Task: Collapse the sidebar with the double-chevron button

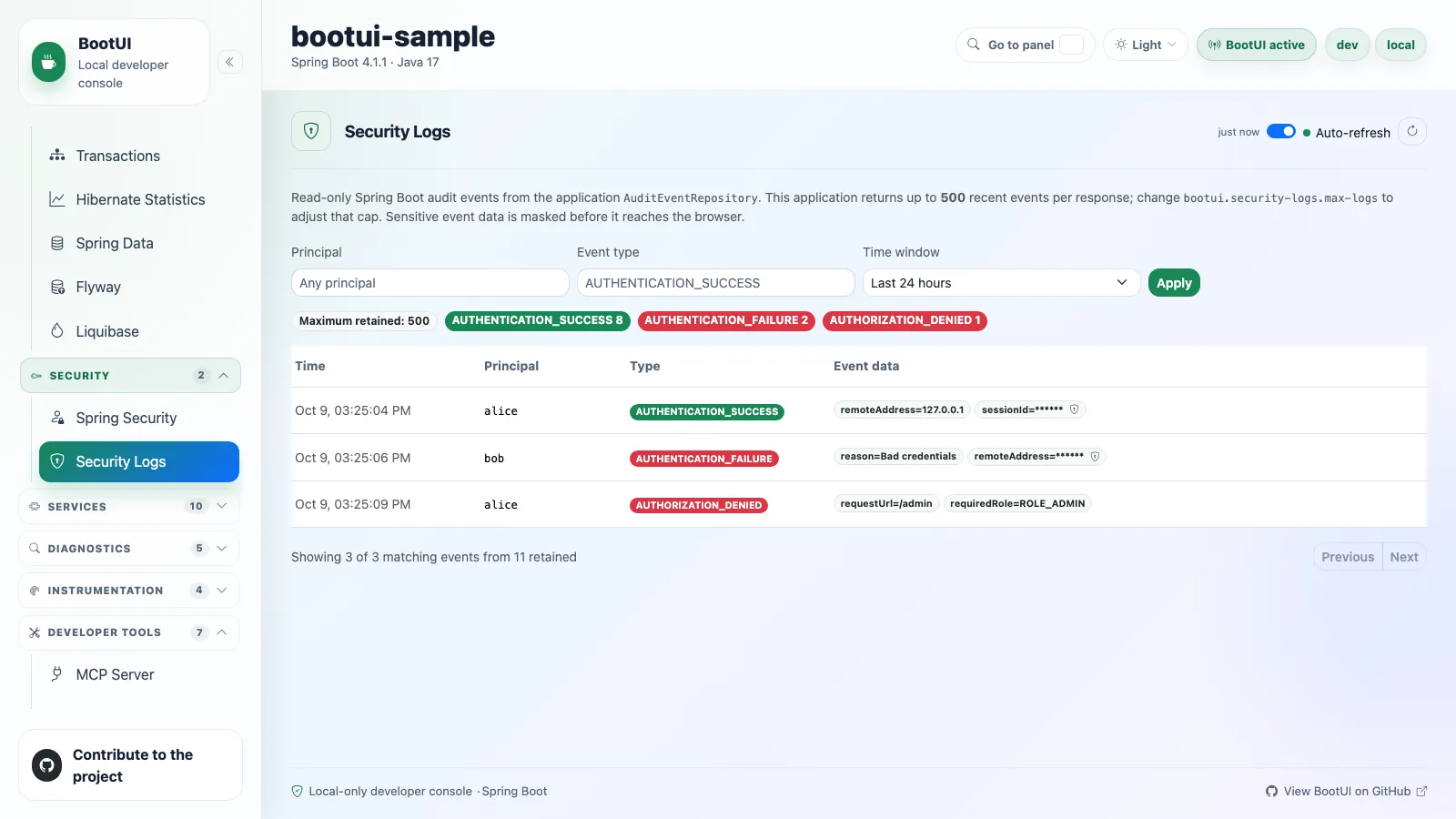Action: click(229, 62)
